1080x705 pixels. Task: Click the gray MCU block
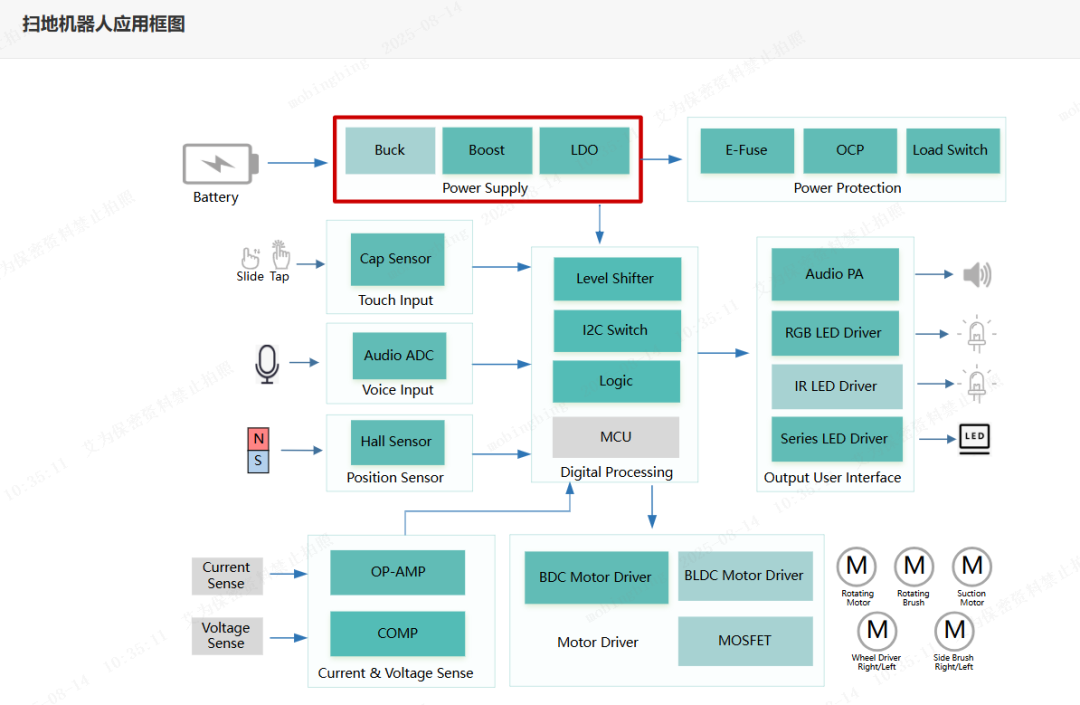[x=616, y=437]
